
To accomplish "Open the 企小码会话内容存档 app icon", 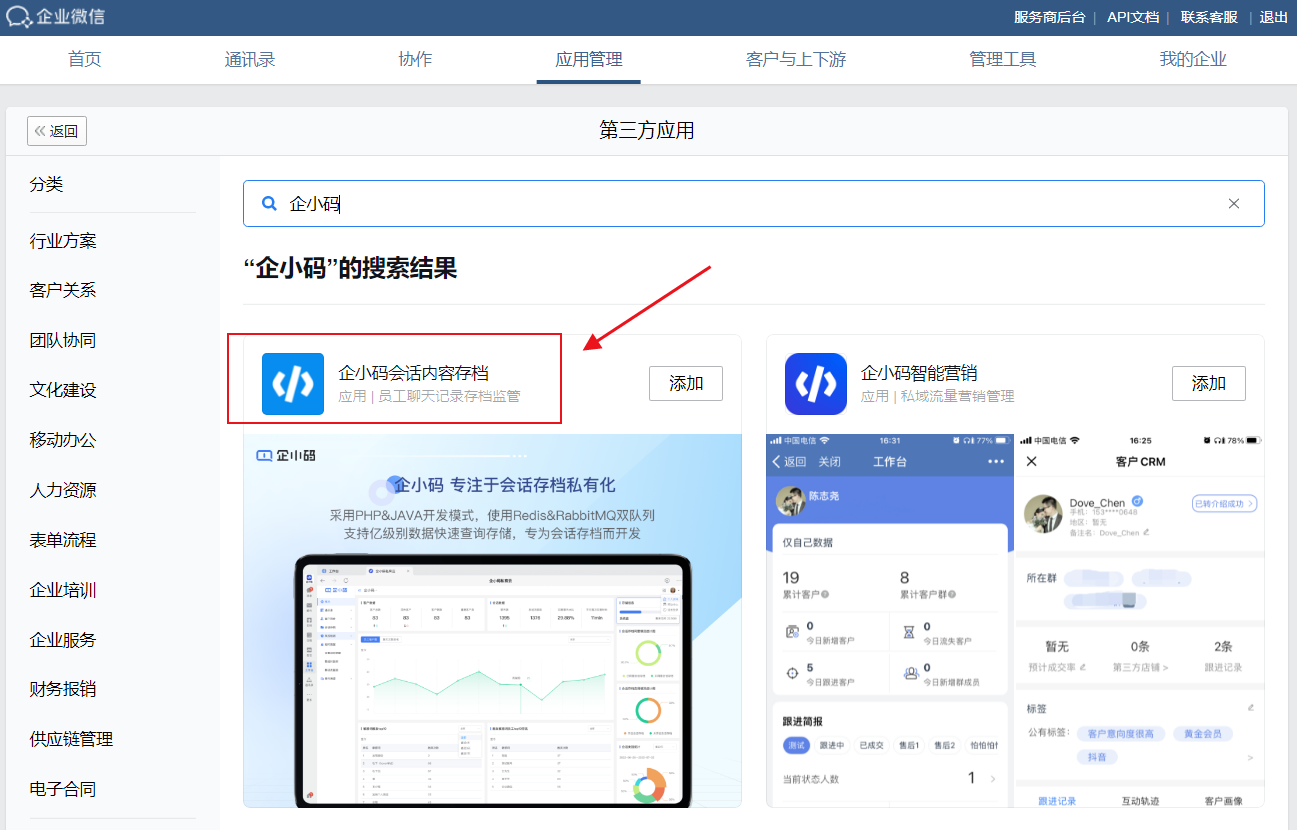I will click(293, 384).
